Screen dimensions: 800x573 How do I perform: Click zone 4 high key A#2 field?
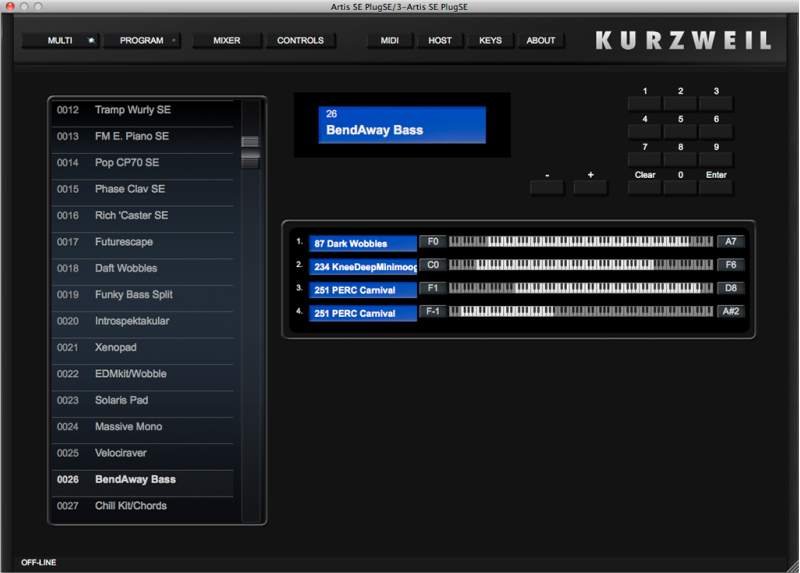point(730,312)
